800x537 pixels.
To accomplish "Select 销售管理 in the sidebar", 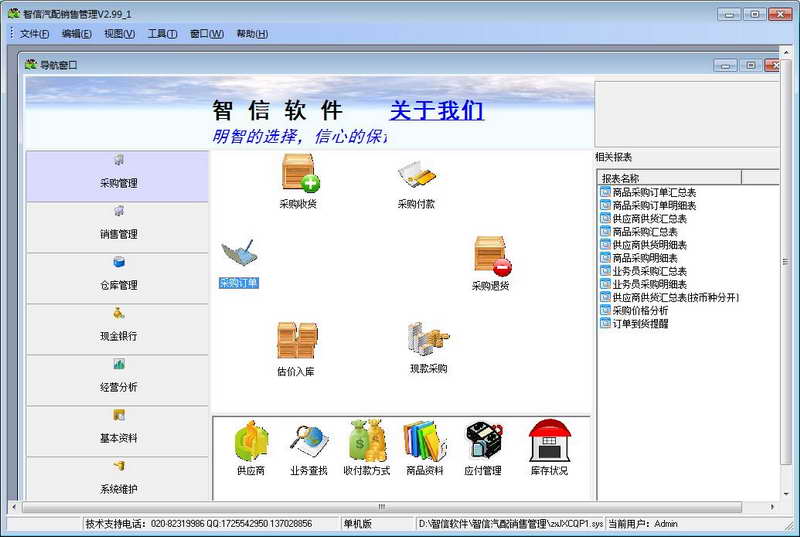I will point(118,227).
